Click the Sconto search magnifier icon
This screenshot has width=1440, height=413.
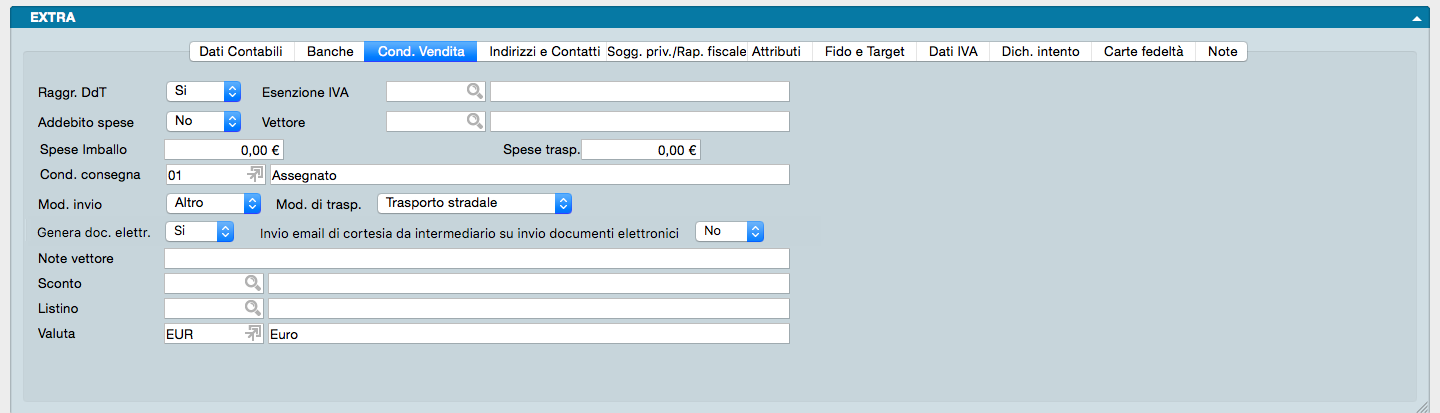253,284
